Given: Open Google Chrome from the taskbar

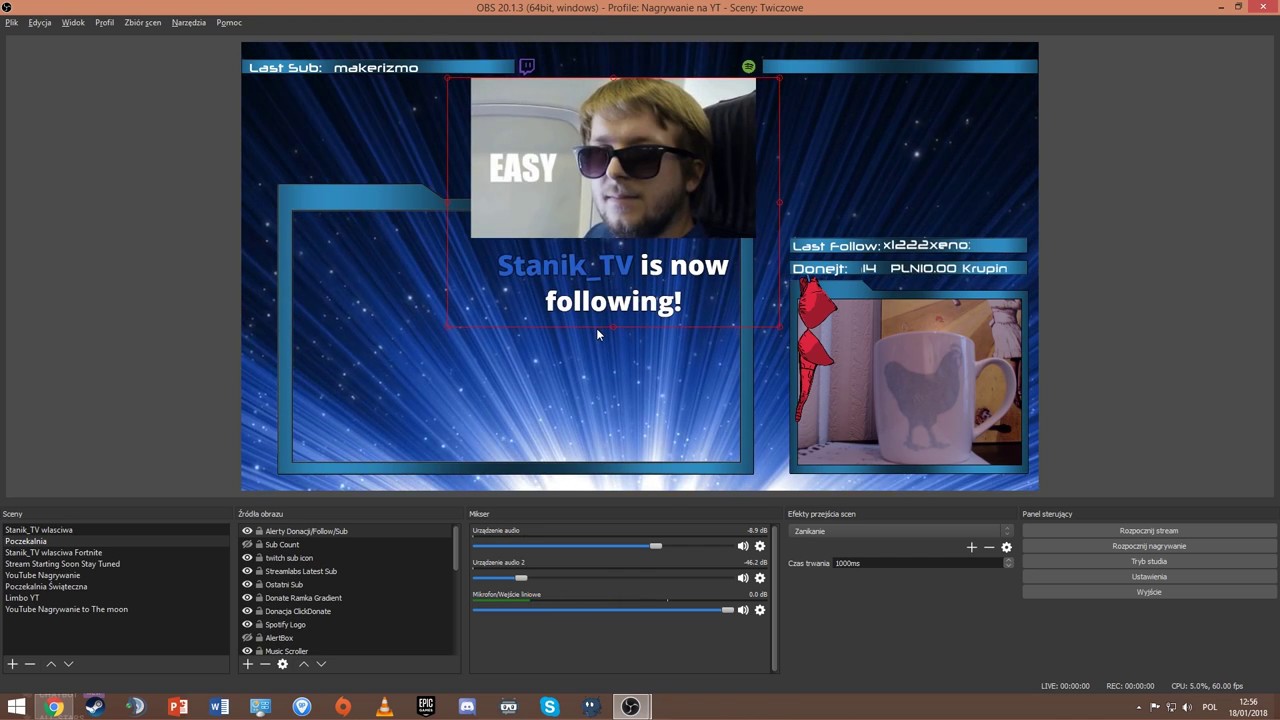Looking at the screenshot, I should [54, 707].
